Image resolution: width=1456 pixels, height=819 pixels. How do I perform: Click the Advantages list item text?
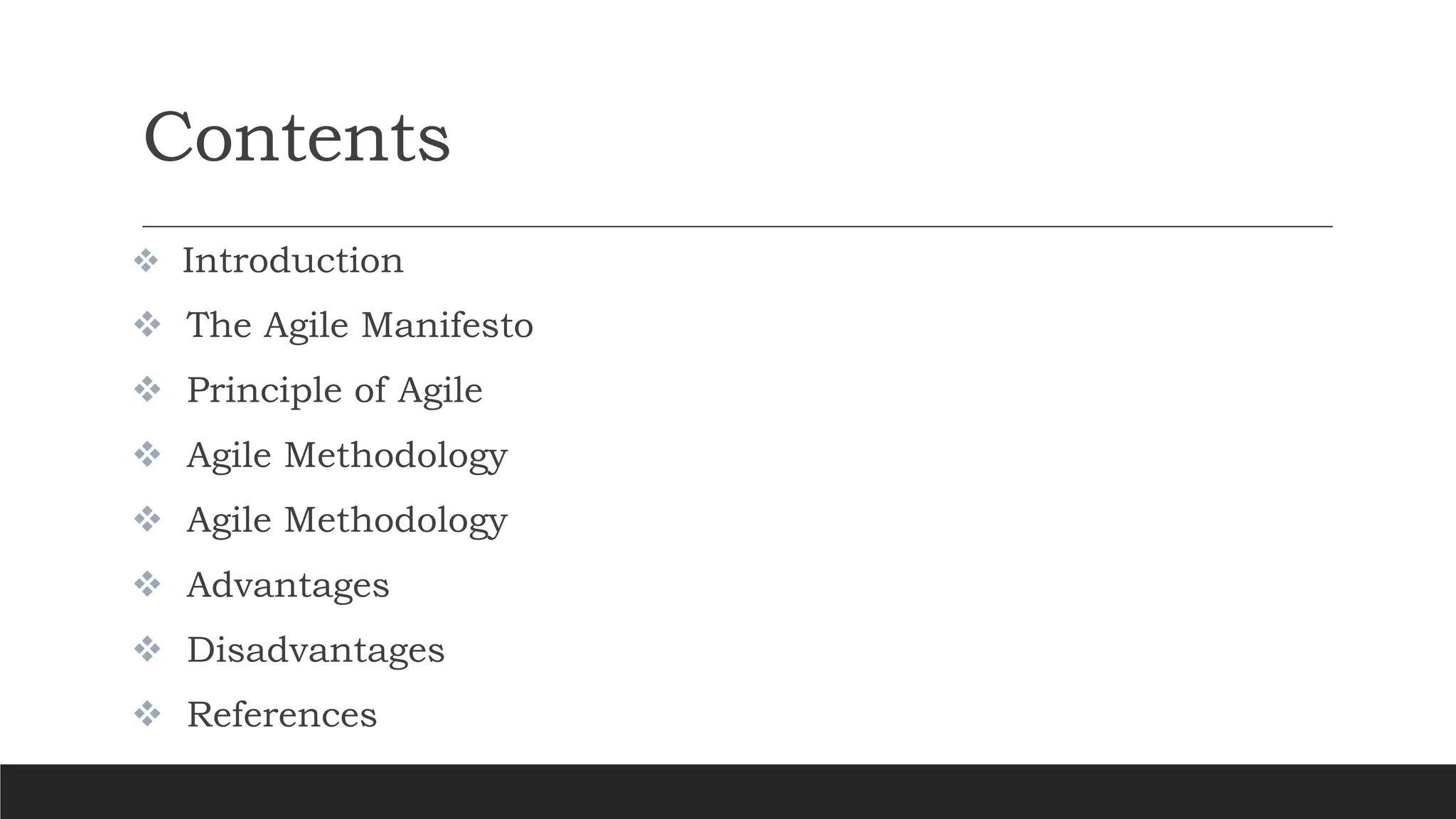click(x=288, y=585)
